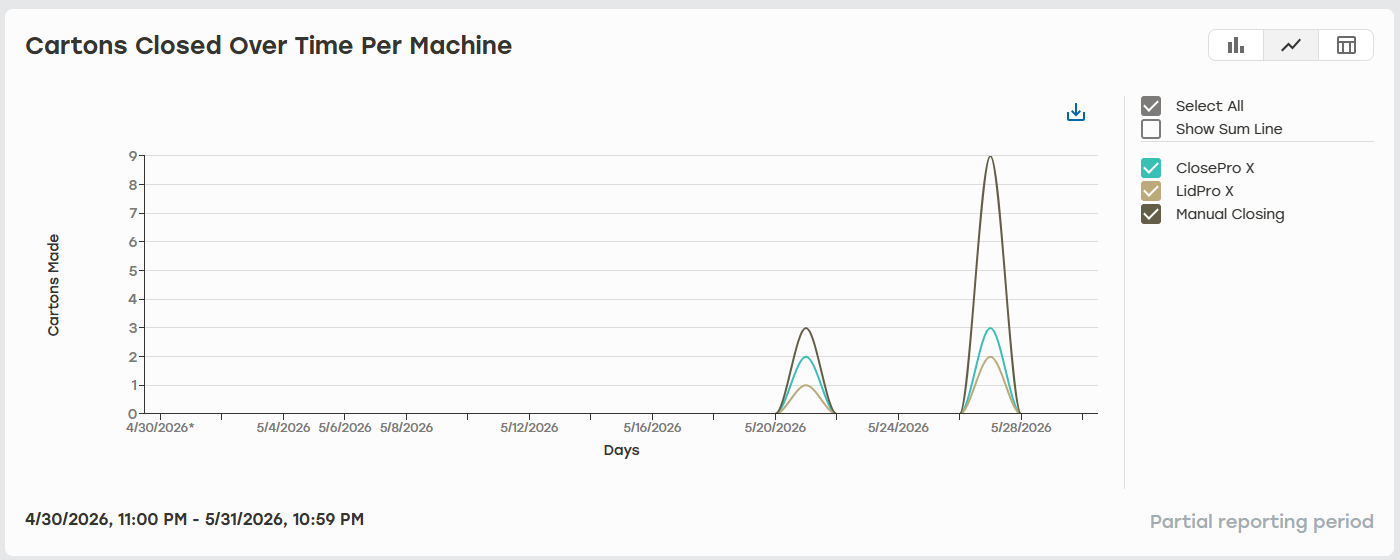
Task: Toggle the Select All checkbox
Action: (x=1151, y=106)
